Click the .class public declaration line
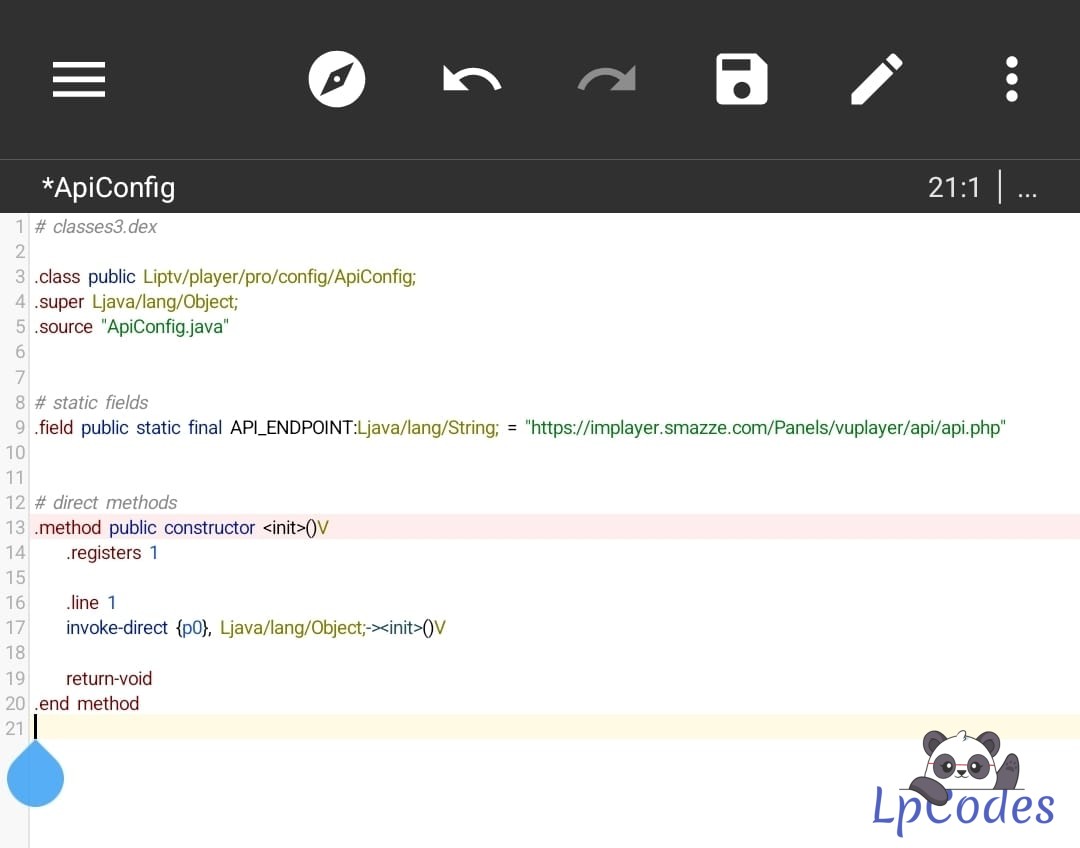The height and width of the screenshot is (848, 1080). (x=225, y=277)
